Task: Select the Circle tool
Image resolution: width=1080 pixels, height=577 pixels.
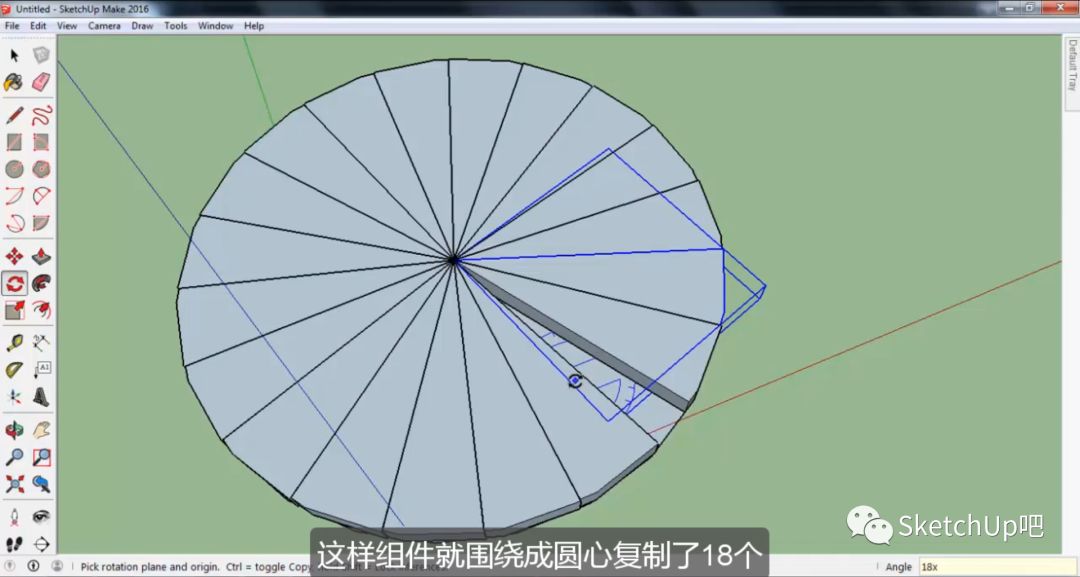Action: tap(14, 169)
